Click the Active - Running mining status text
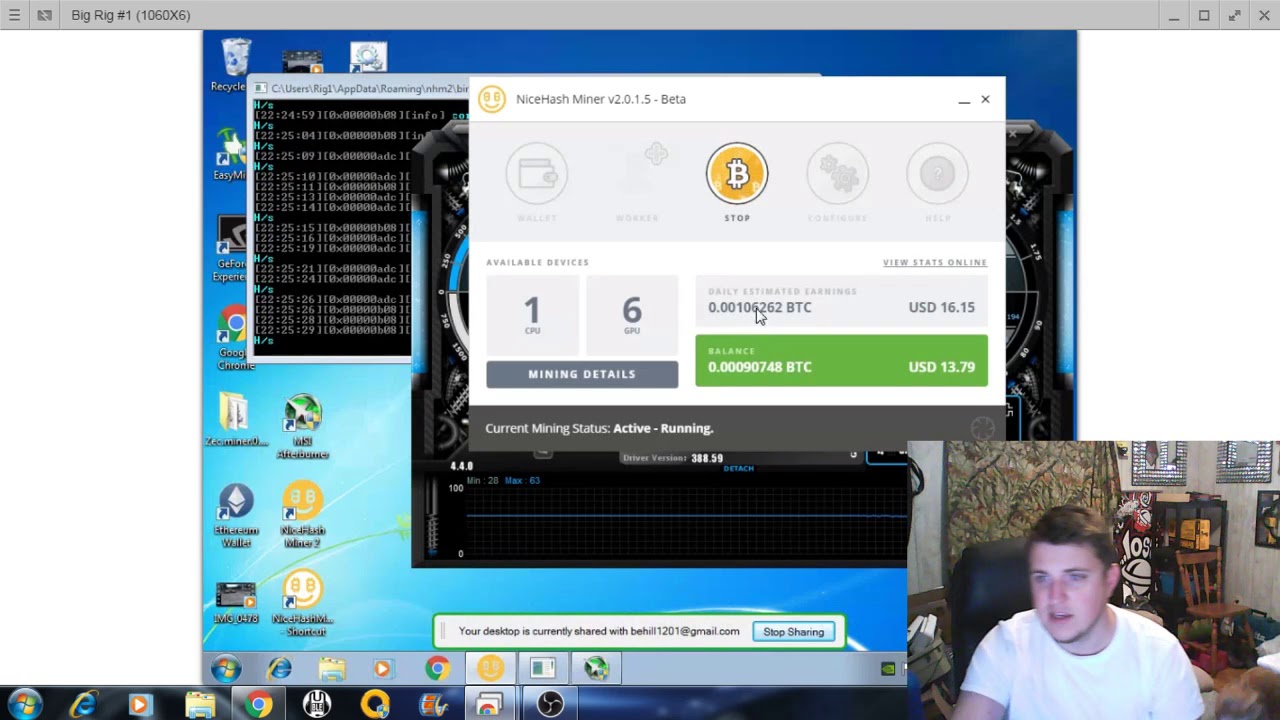Viewport: 1280px width, 720px height. (x=663, y=428)
